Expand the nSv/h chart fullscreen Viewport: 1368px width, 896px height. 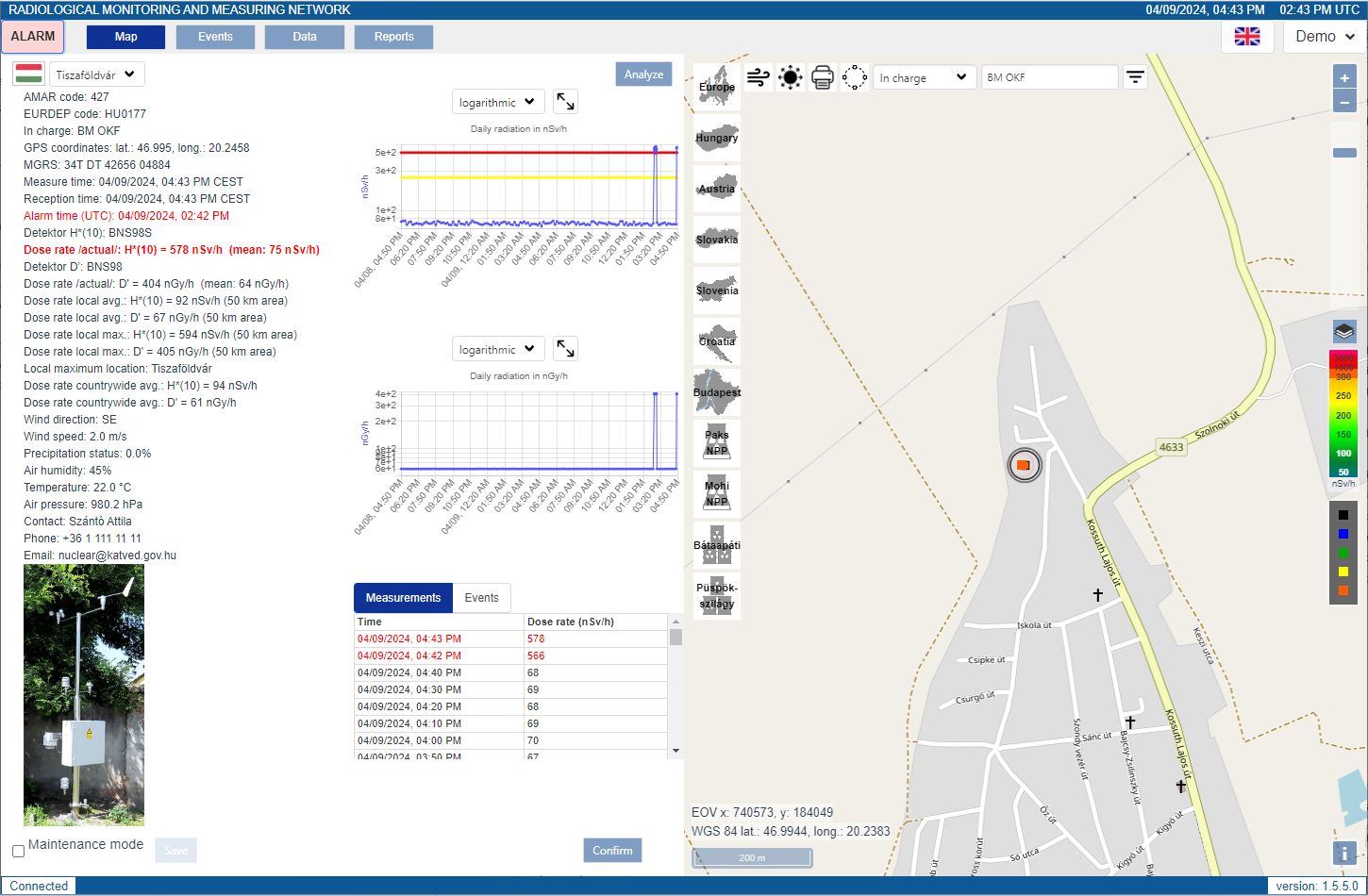(x=565, y=101)
